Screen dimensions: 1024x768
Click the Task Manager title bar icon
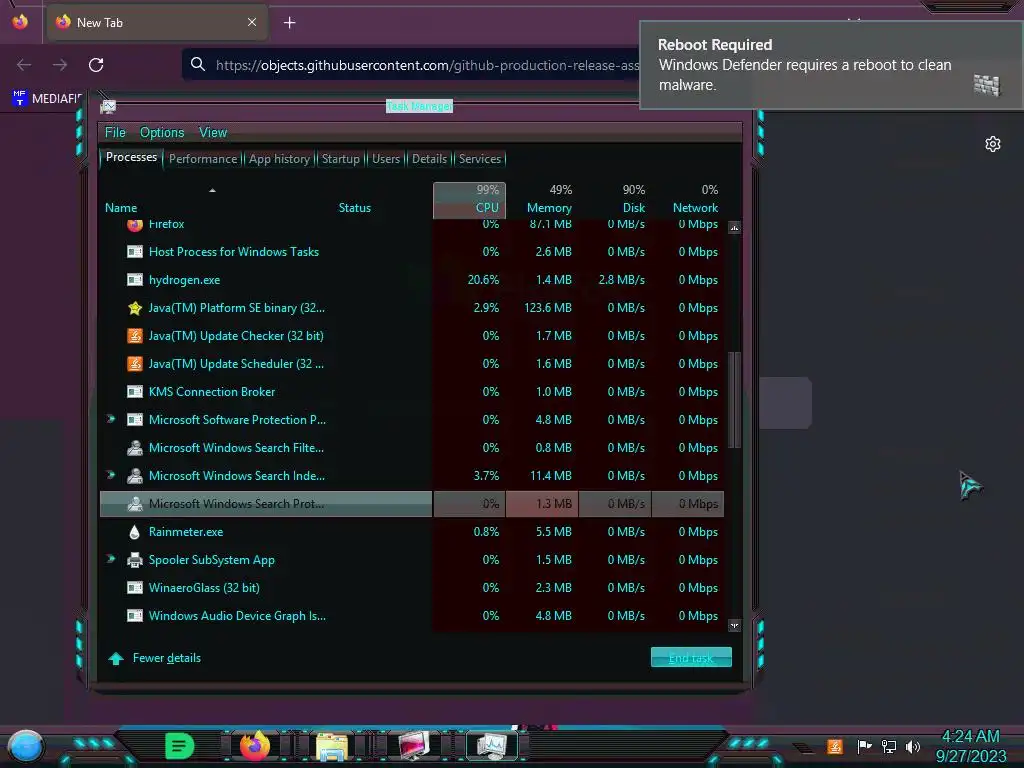(108, 106)
